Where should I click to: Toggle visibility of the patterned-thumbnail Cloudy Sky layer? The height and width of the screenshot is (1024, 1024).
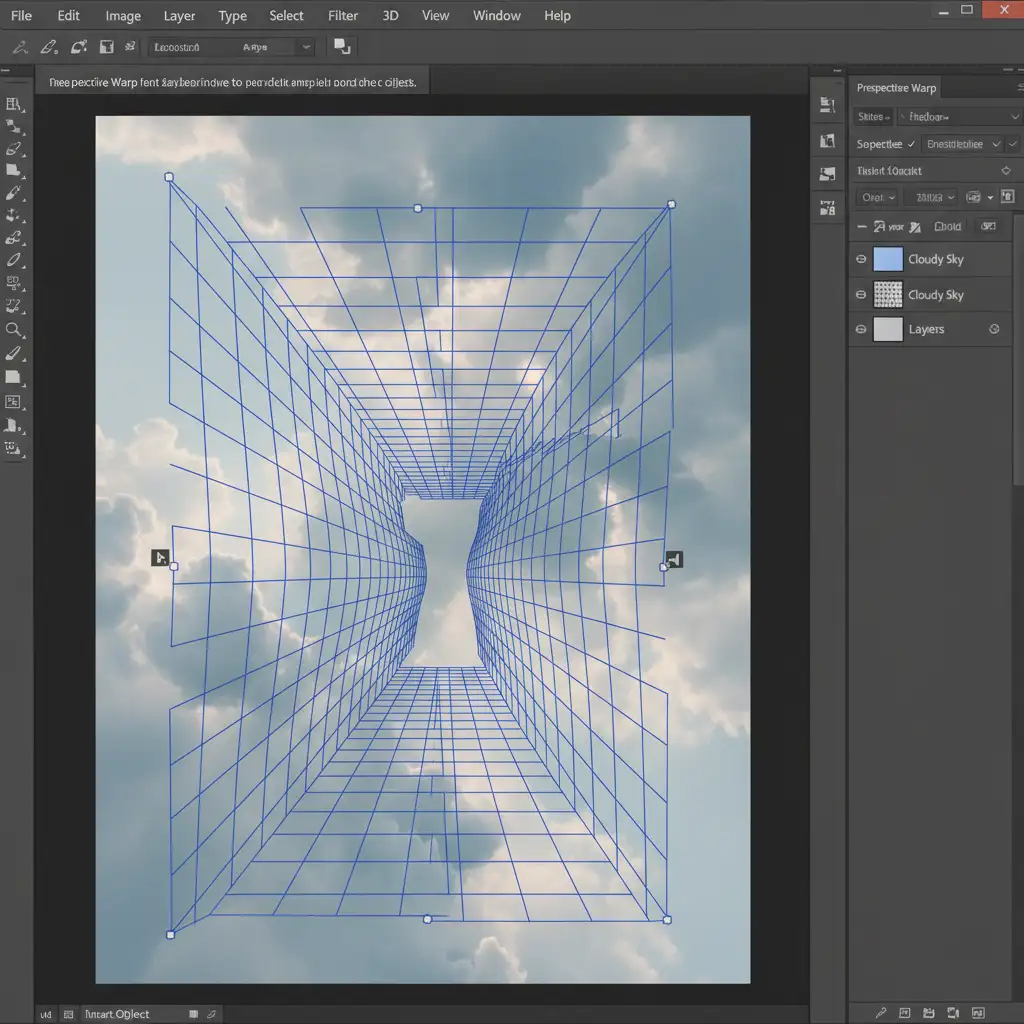(x=861, y=295)
